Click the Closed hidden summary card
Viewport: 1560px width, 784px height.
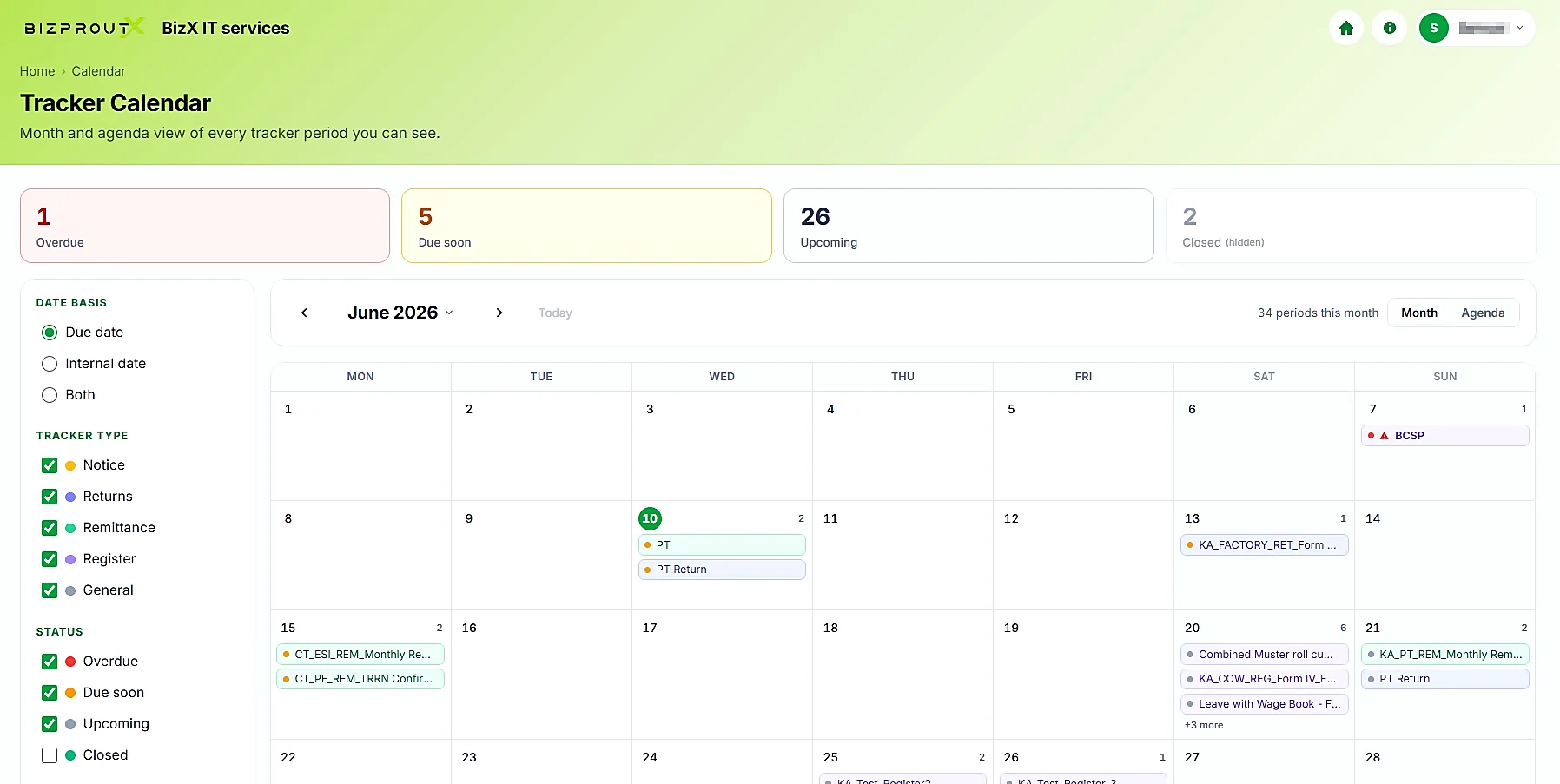pyautogui.click(x=1351, y=226)
